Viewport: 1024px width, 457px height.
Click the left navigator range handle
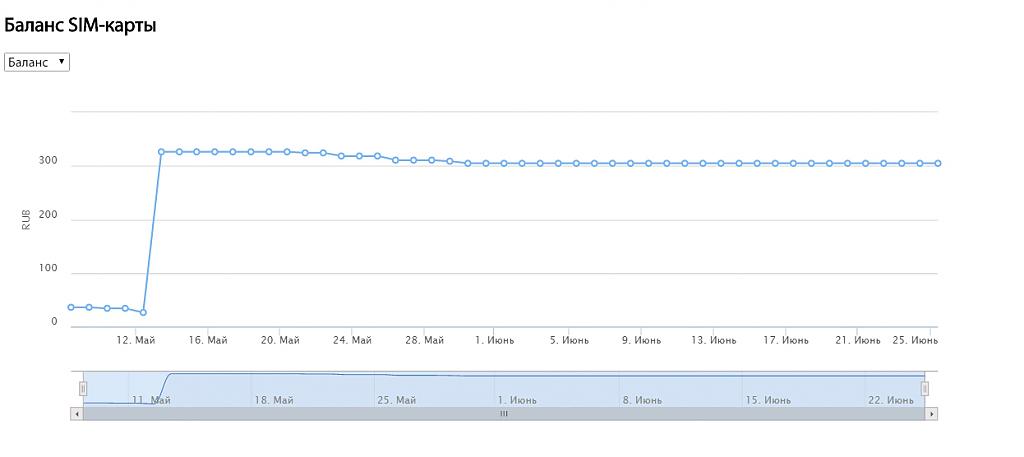(x=83, y=388)
